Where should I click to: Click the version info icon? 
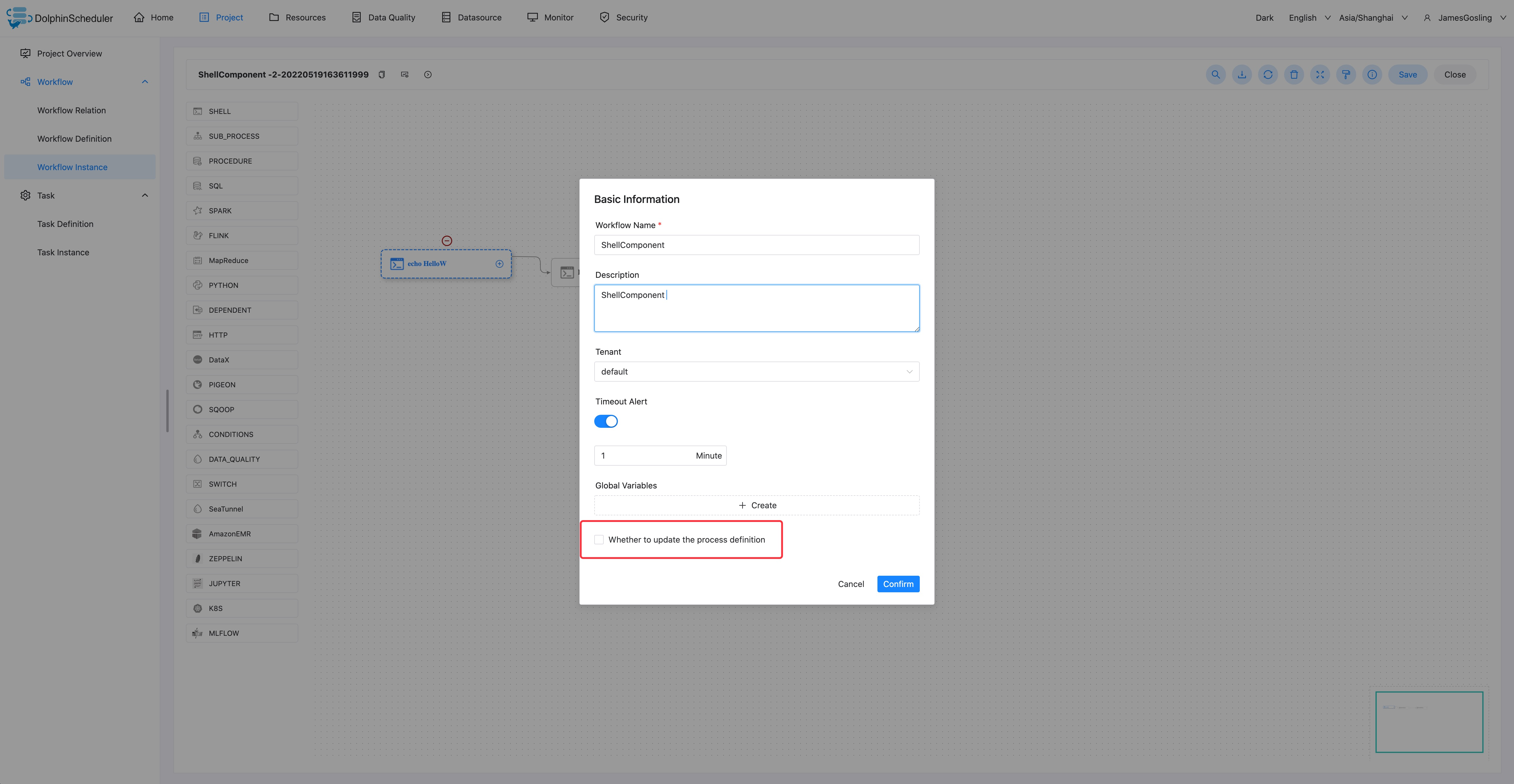(1372, 75)
